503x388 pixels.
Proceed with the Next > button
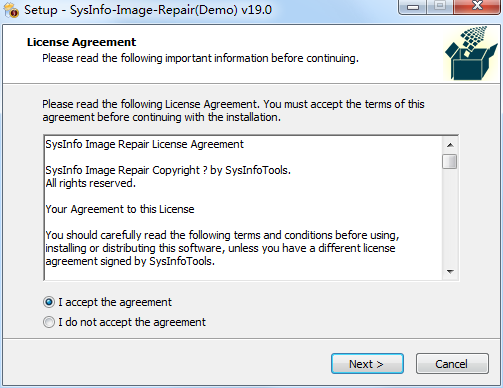point(367,364)
